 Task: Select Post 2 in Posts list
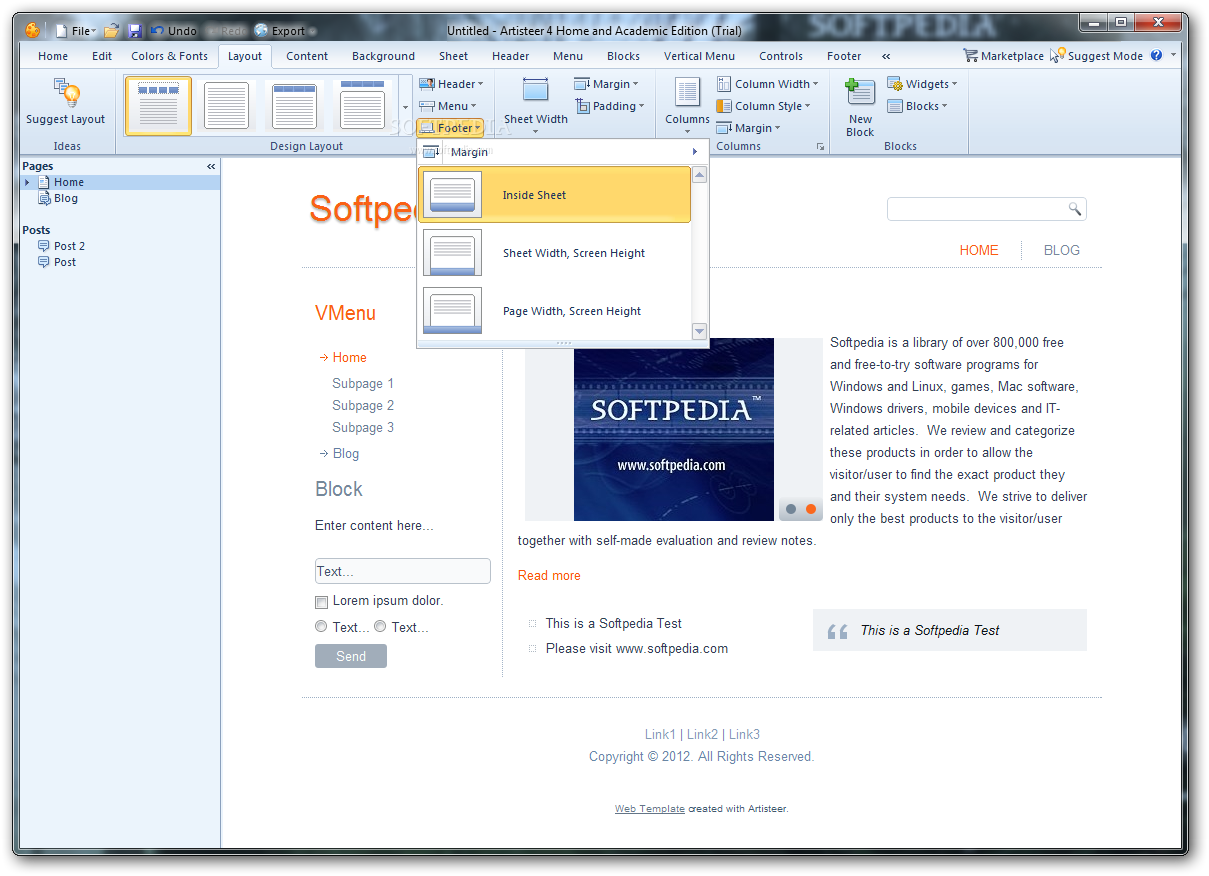pos(69,246)
